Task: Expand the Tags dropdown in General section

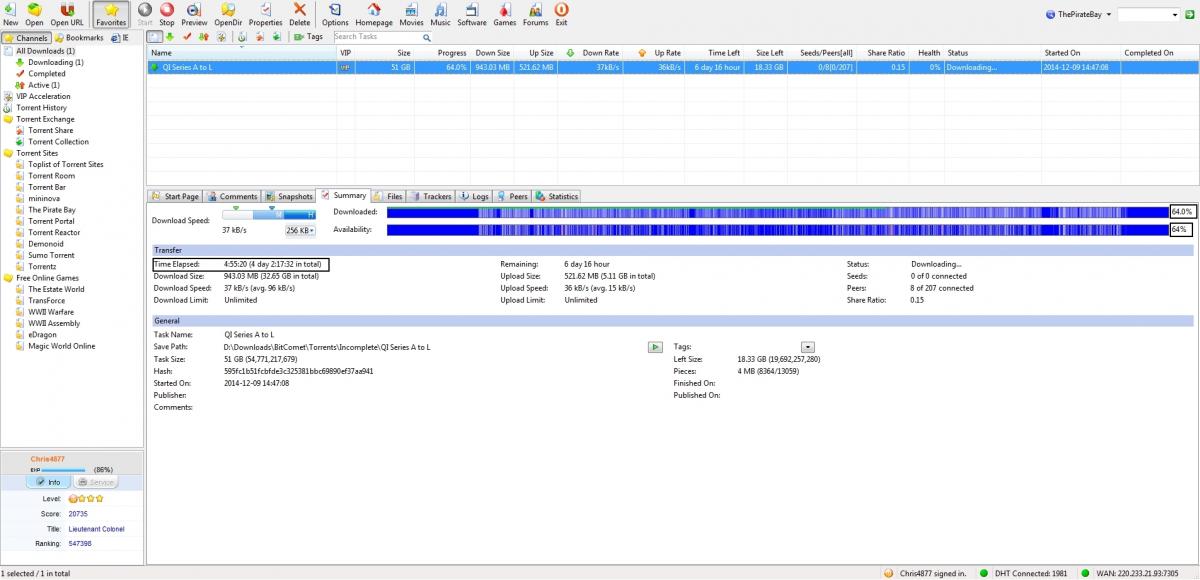Action: (808, 347)
